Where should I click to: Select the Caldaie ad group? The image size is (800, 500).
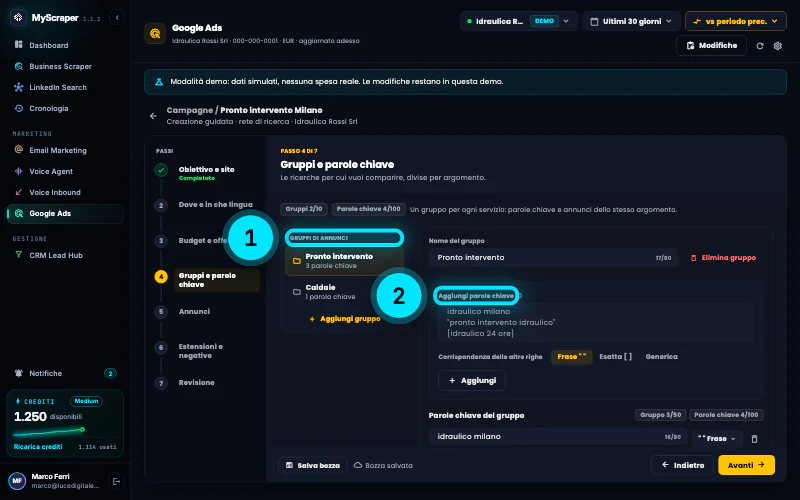coord(344,292)
